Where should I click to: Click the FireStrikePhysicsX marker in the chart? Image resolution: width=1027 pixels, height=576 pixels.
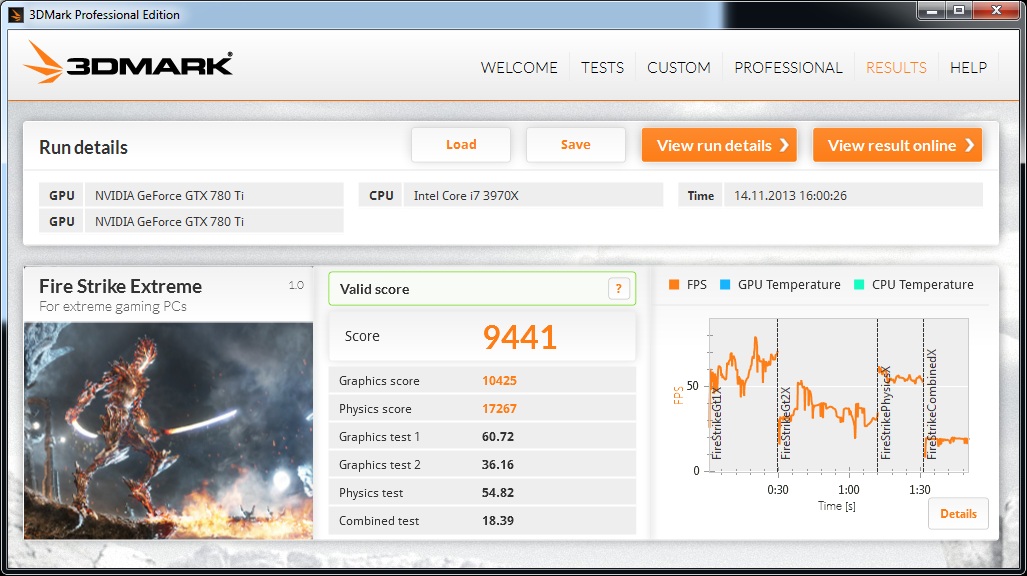click(x=885, y=413)
